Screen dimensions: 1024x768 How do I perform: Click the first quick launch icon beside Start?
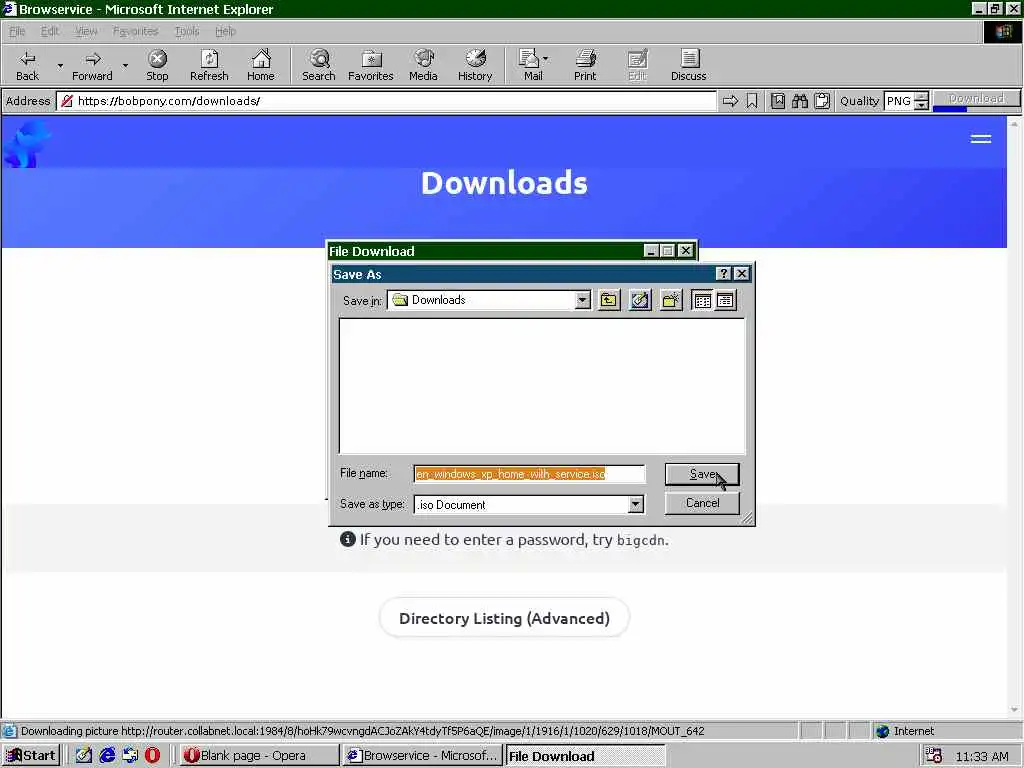point(83,755)
